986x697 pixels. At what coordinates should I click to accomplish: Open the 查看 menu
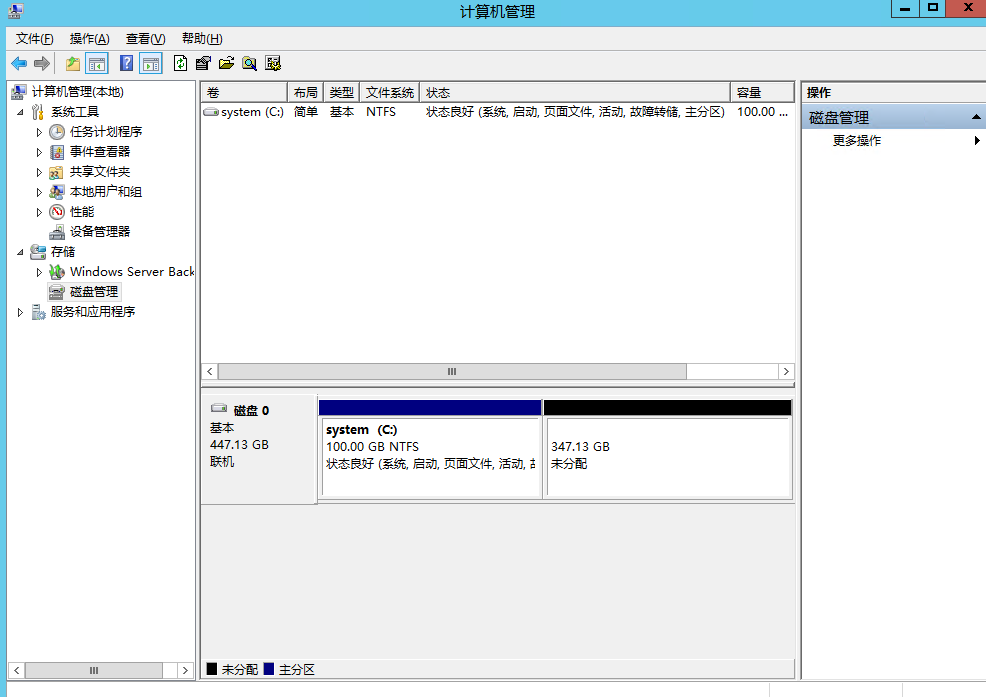pos(143,37)
